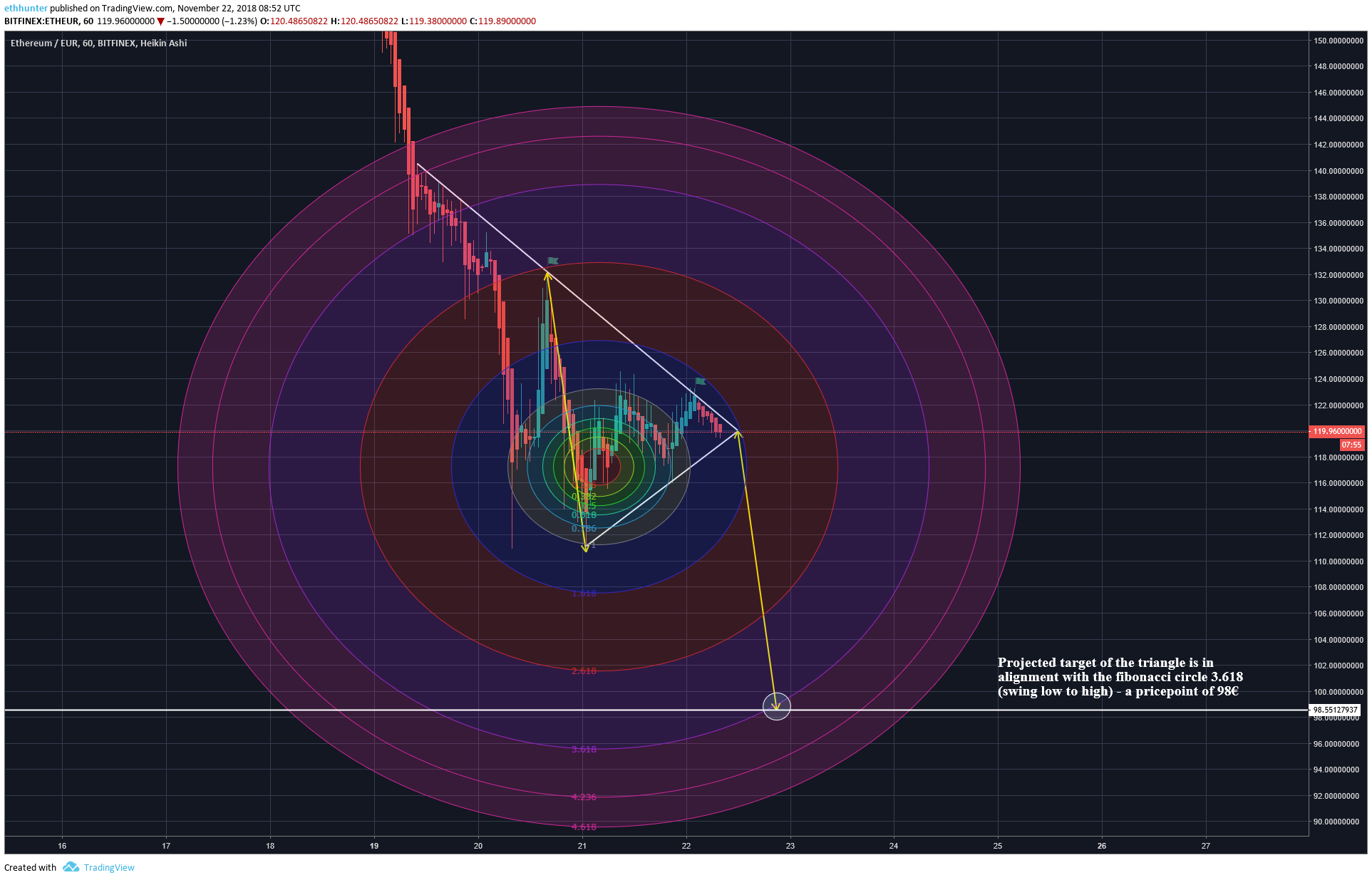Click the white horizontal line at 98.55
Image resolution: width=1372 pixels, height=880 pixels.
coord(656,710)
